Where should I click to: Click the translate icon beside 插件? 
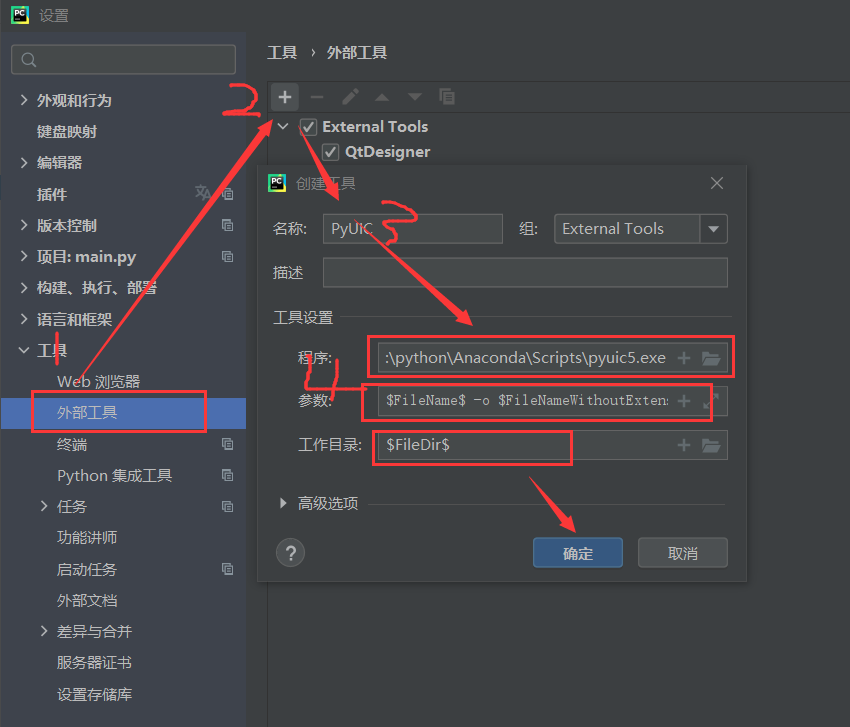pyautogui.click(x=203, y=192)
